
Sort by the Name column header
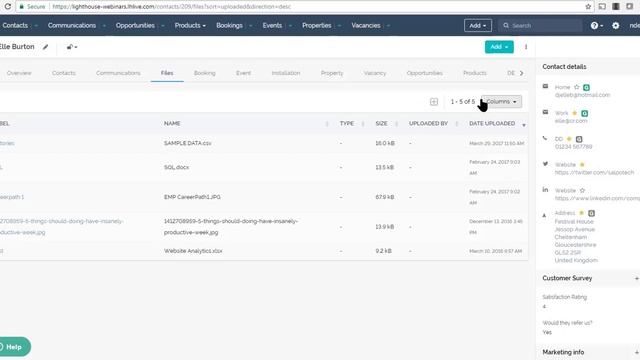(x=172, y=123)
